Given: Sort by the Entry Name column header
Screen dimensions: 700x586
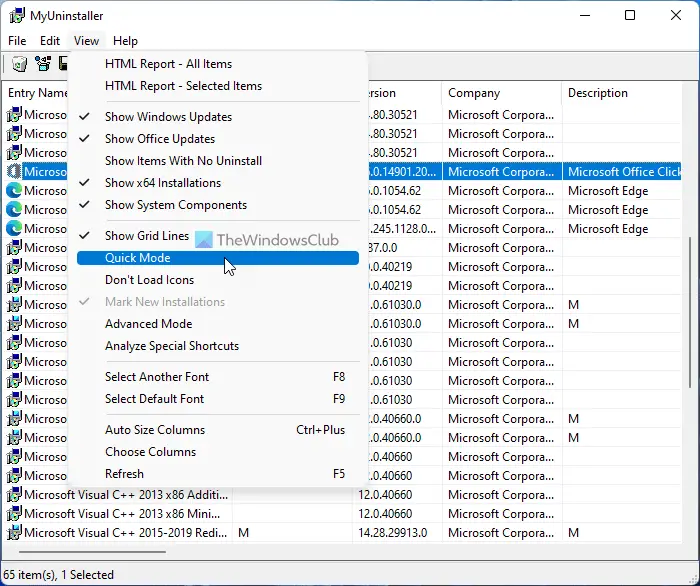Looking at the screenshot, I should pyautogui.click(x=36, y=93).
